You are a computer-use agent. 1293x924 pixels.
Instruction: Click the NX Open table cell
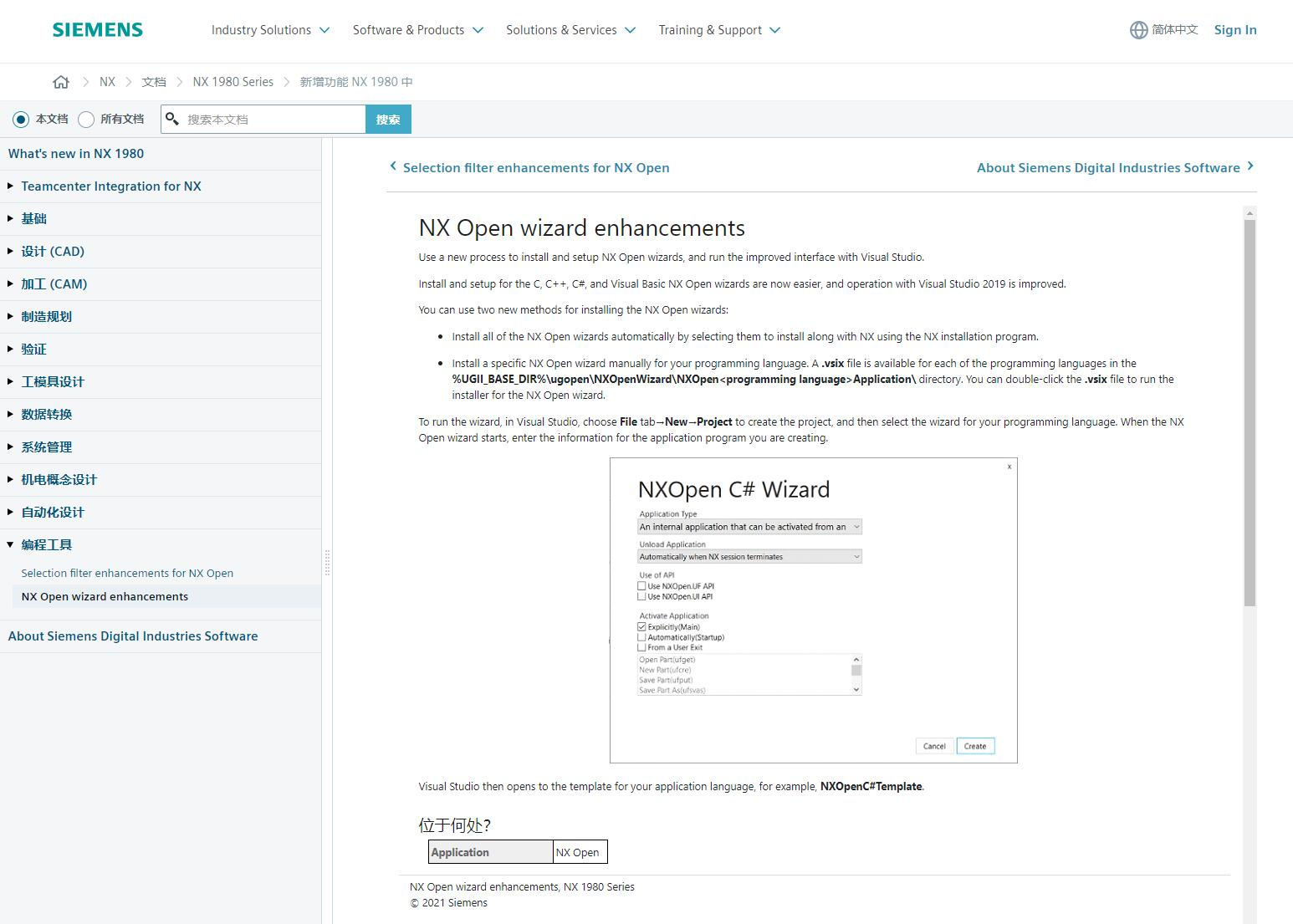click(580, 852)
